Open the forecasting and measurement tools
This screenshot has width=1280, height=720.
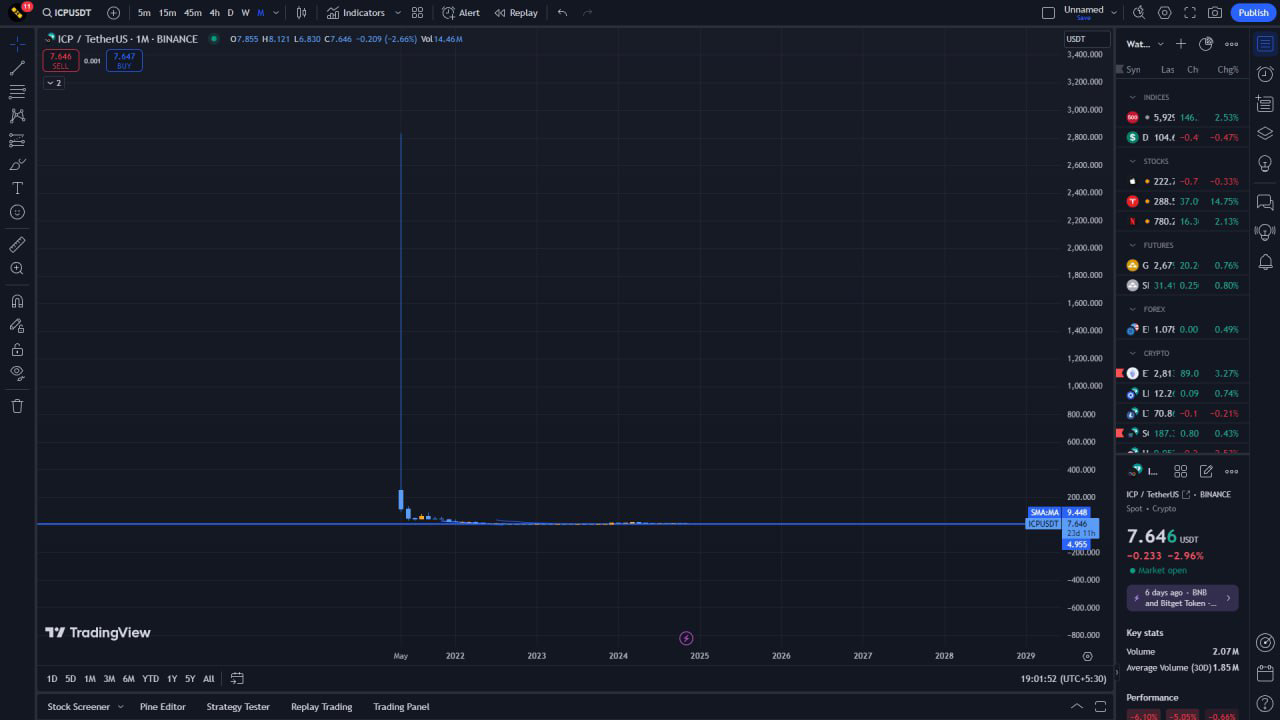click(17, 140)
